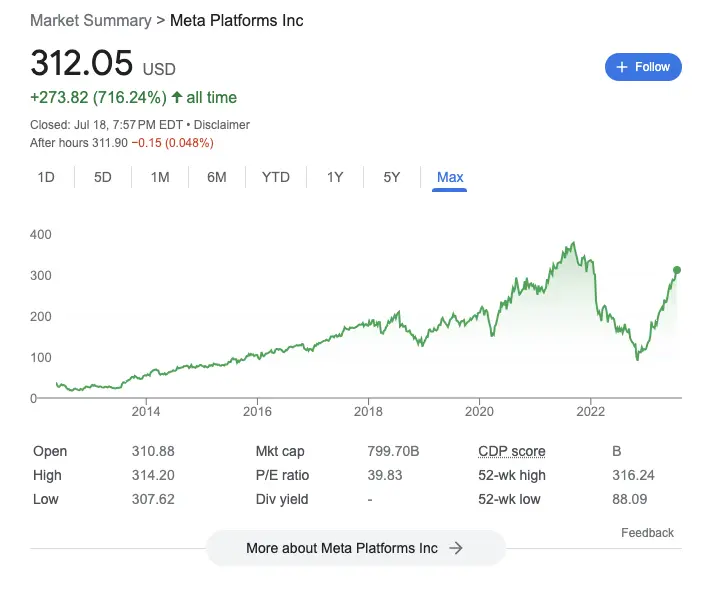Viewport: 718px width, 596px height.
Task: Click the Feedback link
Action: point(647,533)
